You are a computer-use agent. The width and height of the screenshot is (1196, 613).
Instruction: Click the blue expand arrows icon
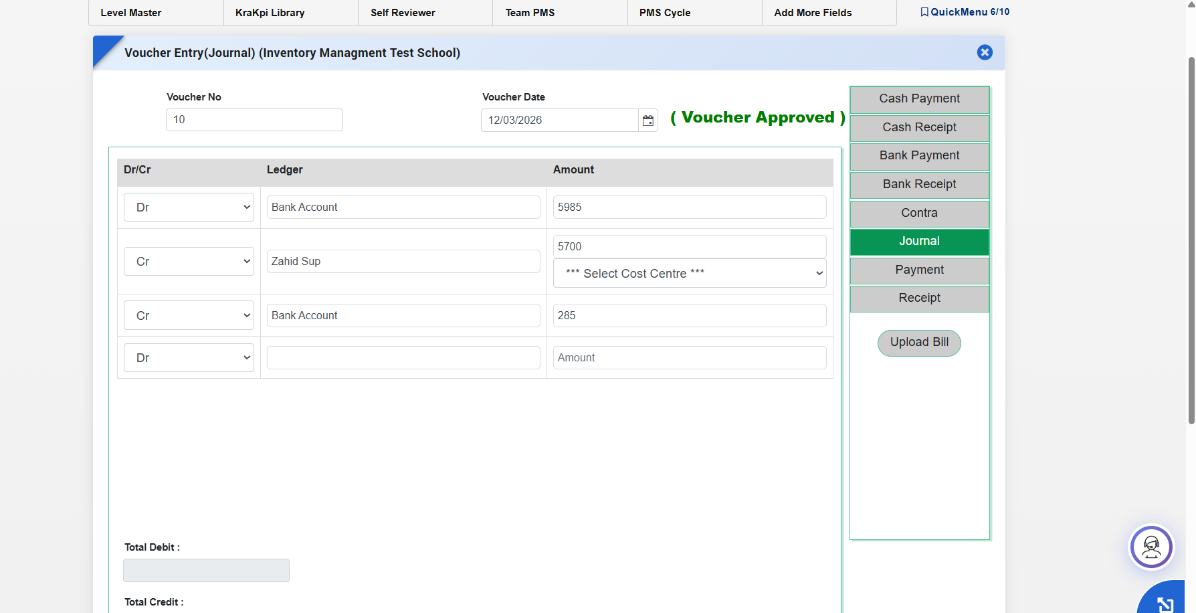[1165, 604]
